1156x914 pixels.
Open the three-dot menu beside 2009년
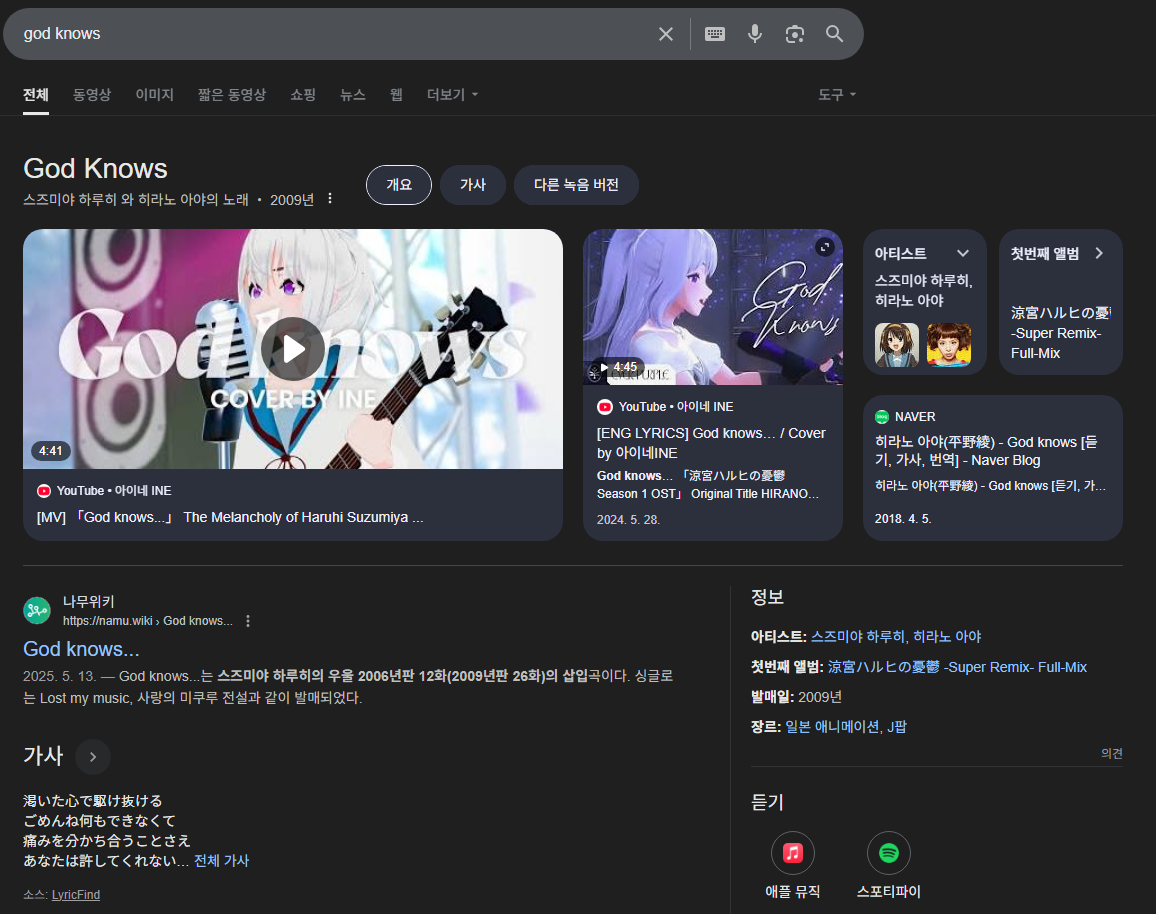coord(330,199)
